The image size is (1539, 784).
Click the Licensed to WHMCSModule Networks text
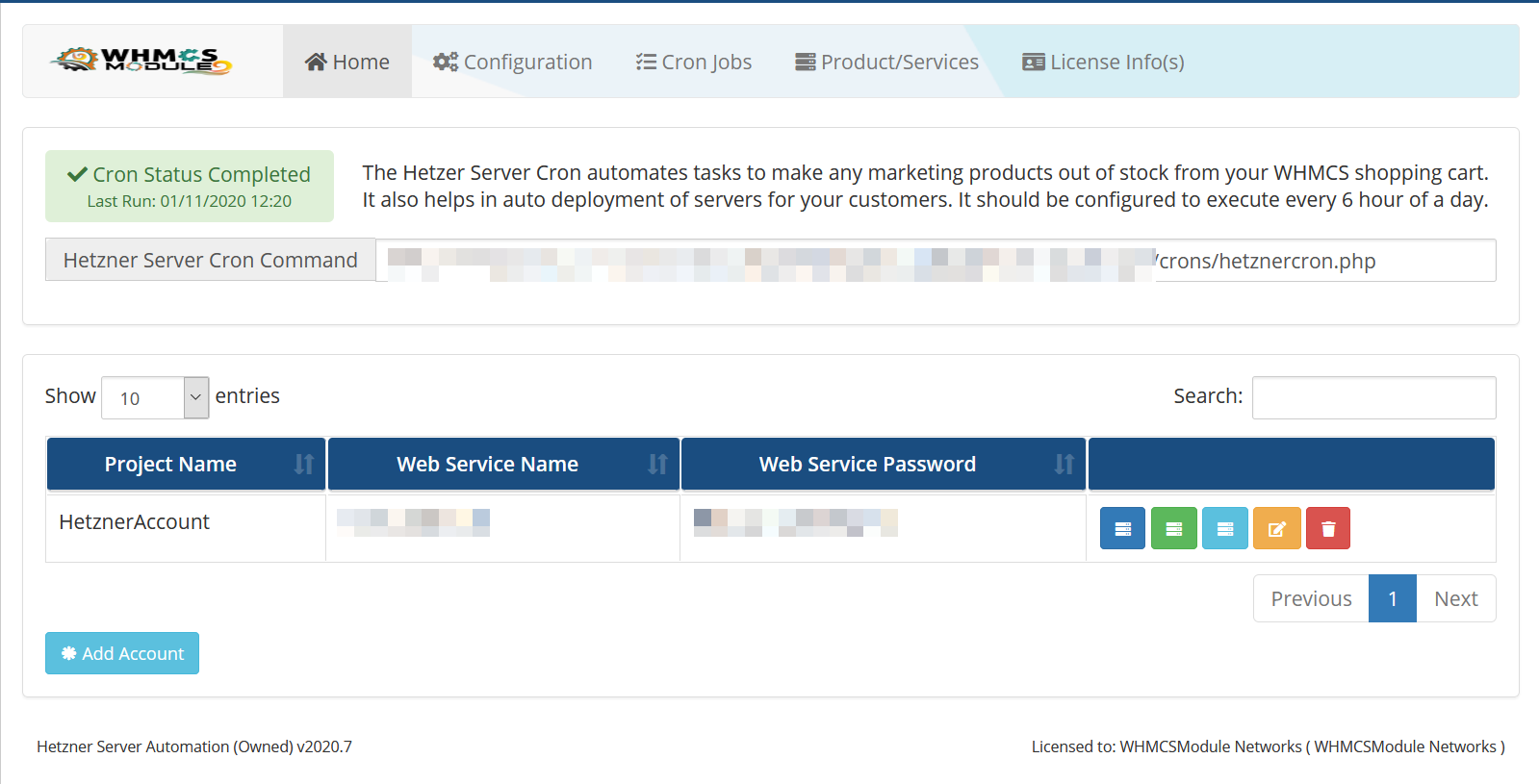[x=1269, y=746]
